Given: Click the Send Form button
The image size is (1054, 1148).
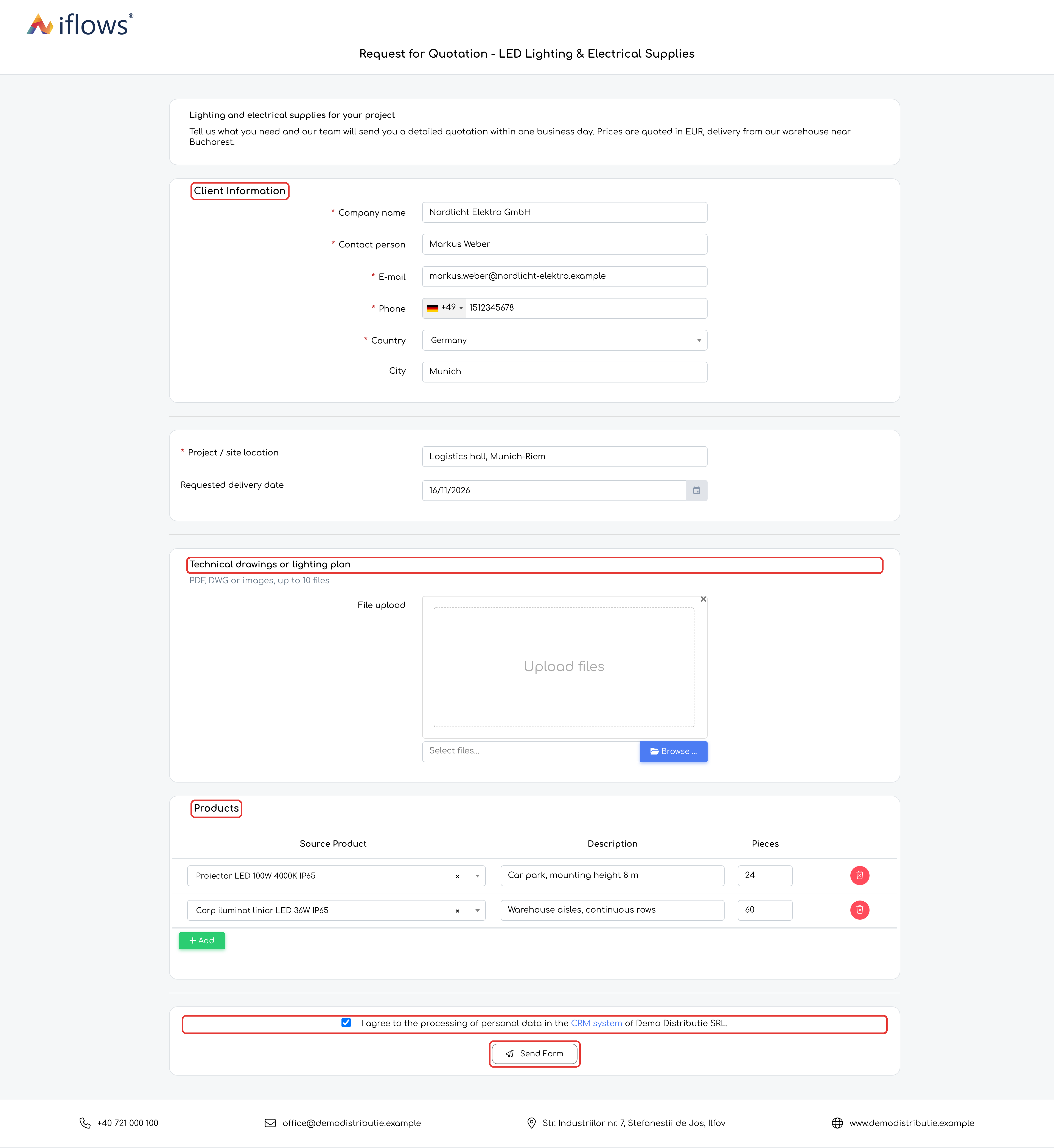Looking at the screenshot, I should (x=534, y=1053).
